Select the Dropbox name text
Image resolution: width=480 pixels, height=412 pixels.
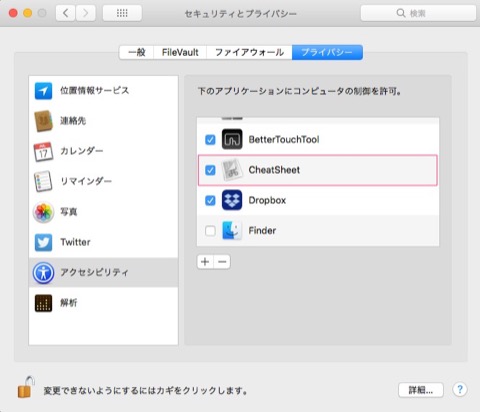click(x=267, y=200)
